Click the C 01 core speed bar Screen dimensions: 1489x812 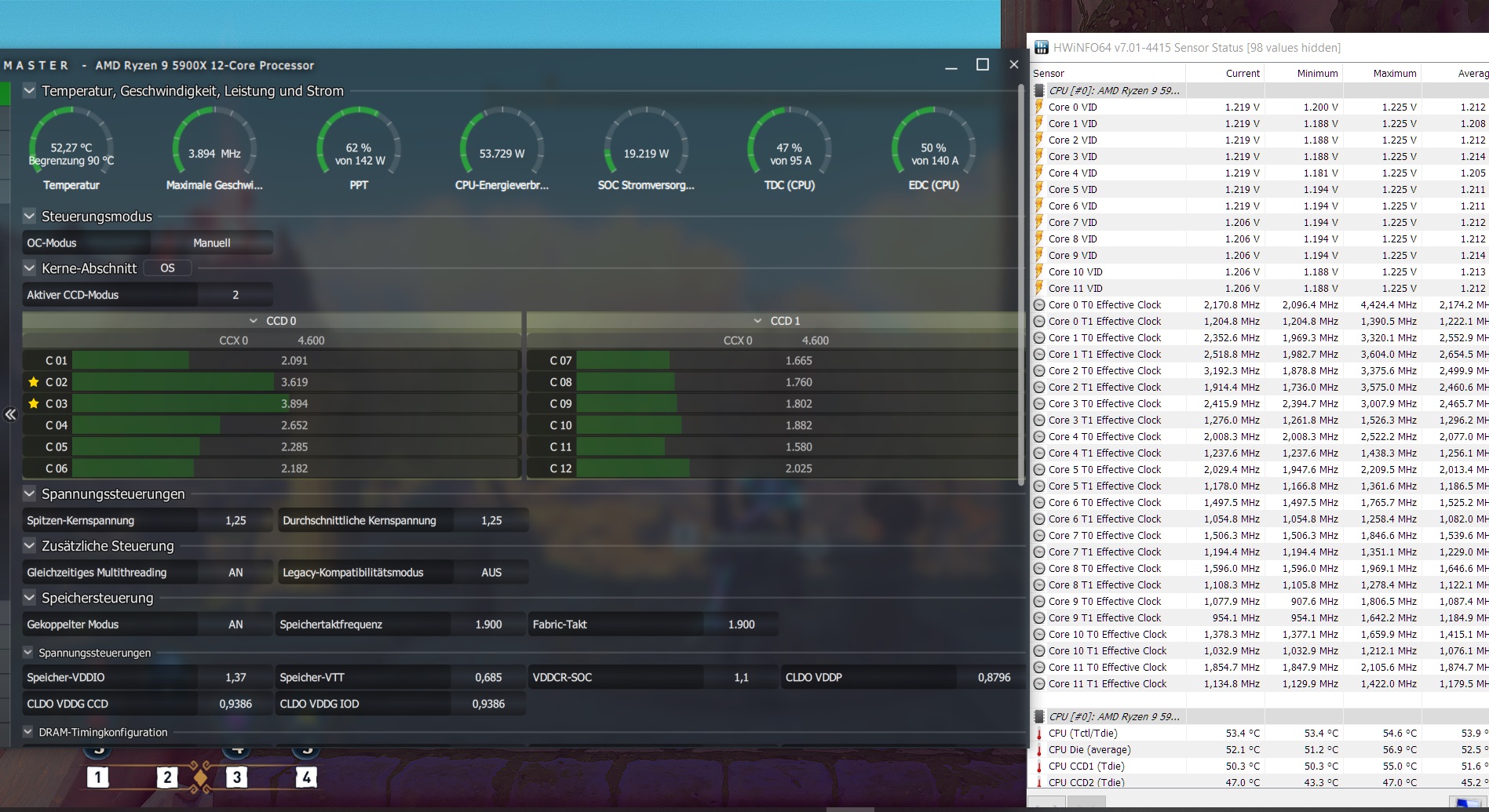[x=295, y=361]
